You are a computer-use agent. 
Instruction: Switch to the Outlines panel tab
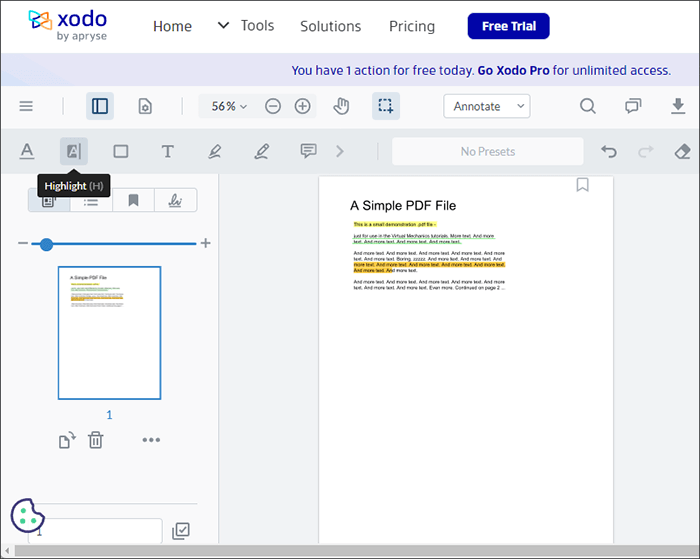(x=91, y=203)
